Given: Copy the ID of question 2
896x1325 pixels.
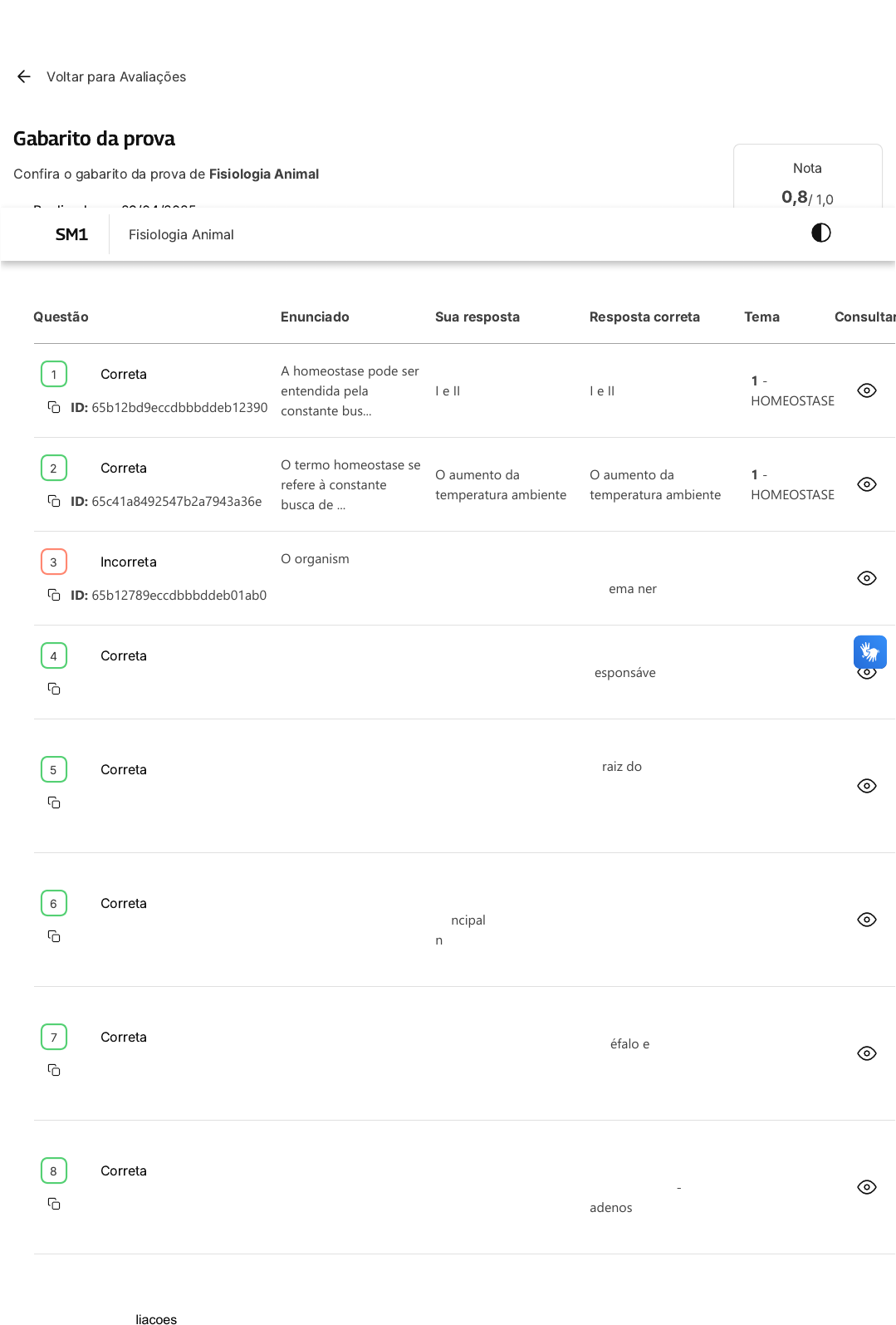Looking at the screenshot, I should [54, 501].
